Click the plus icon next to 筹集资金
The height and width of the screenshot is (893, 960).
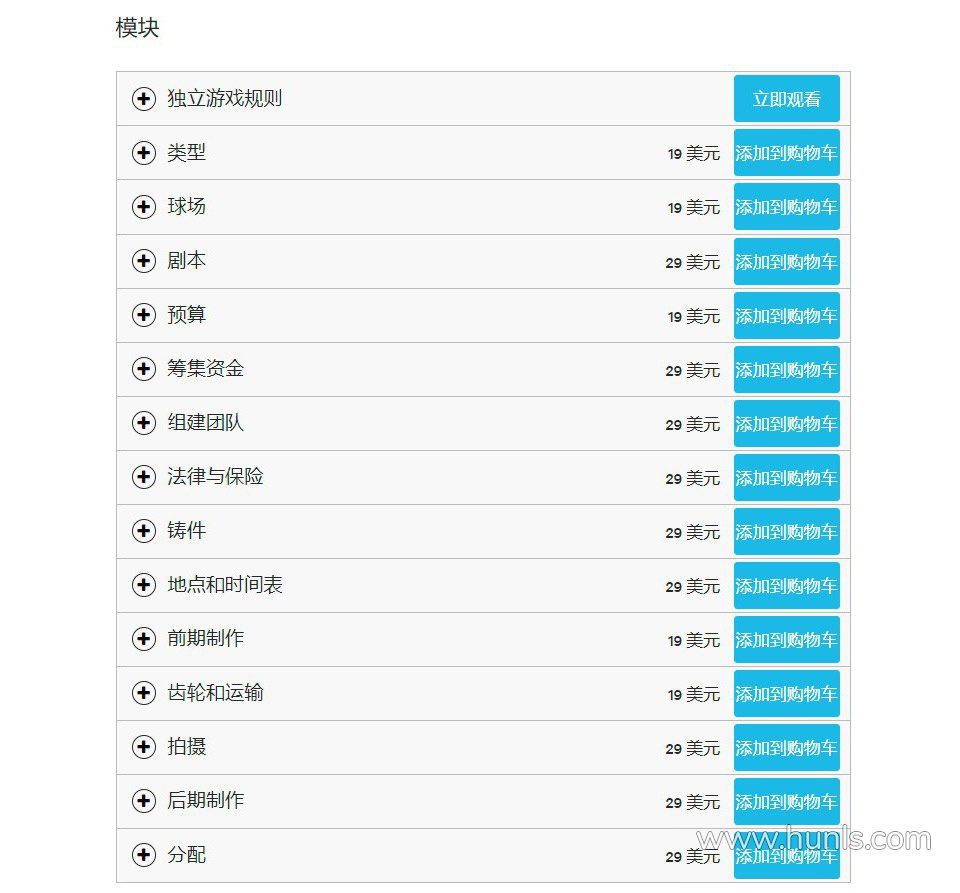pyautogui.click(x=144, y=369)
